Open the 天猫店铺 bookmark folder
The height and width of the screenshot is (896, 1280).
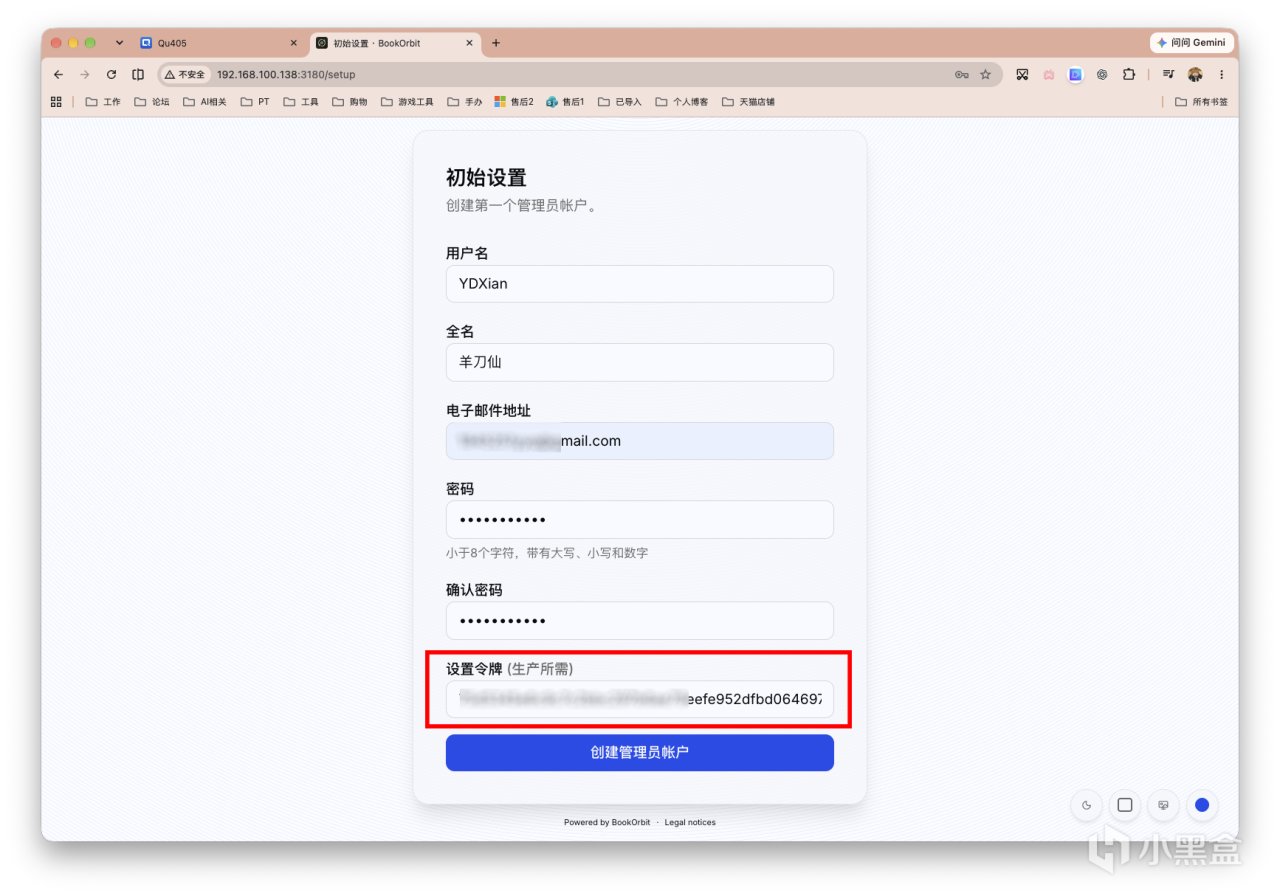point(748,101)
